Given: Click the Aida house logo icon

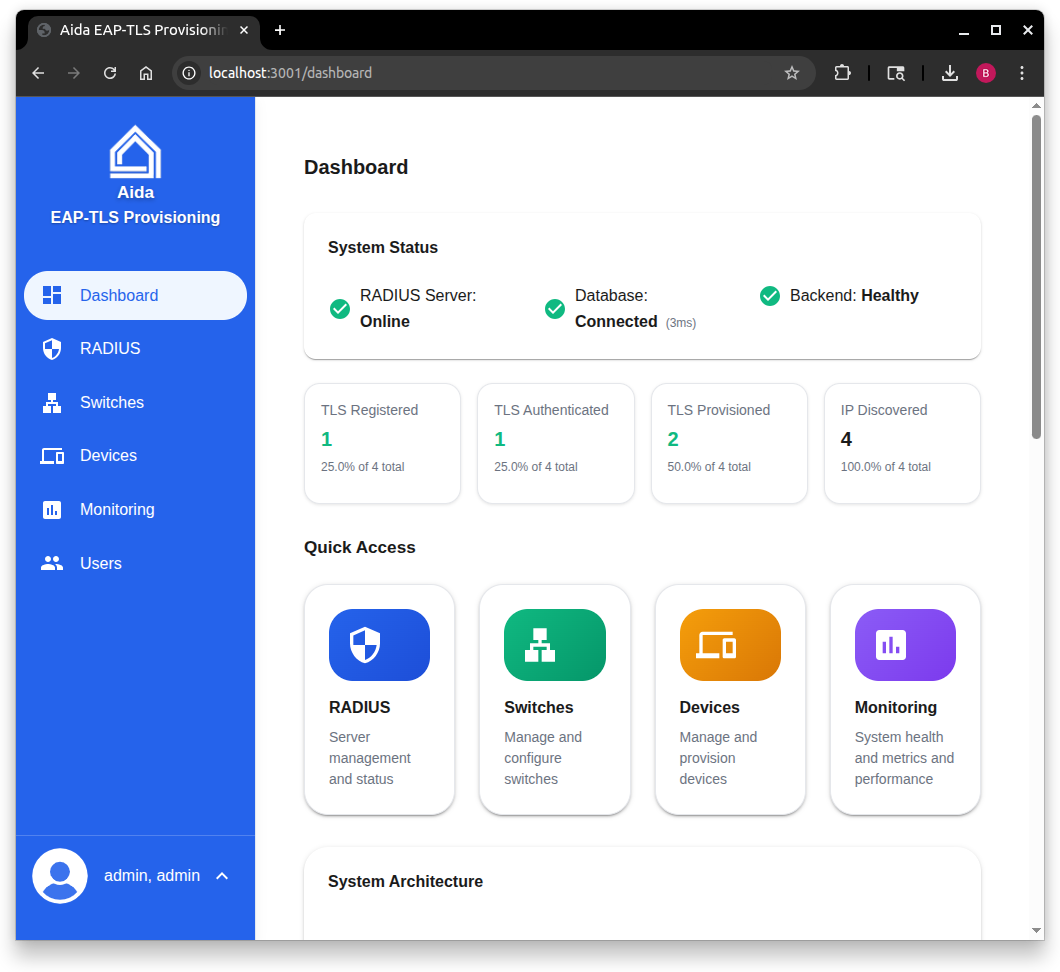Looking at the screenshot, I should (135, 152).
